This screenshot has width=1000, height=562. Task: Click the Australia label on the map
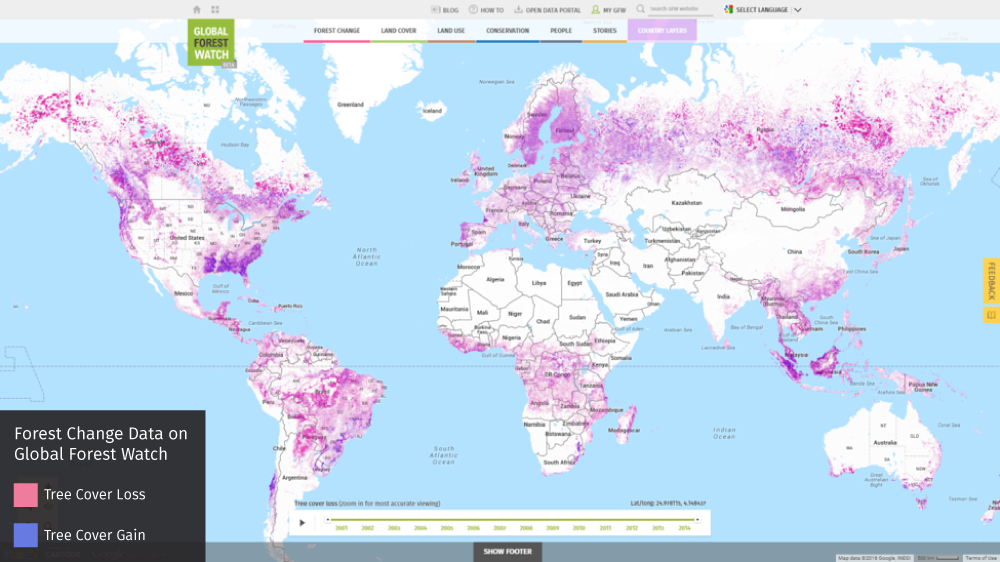(885, 443)
